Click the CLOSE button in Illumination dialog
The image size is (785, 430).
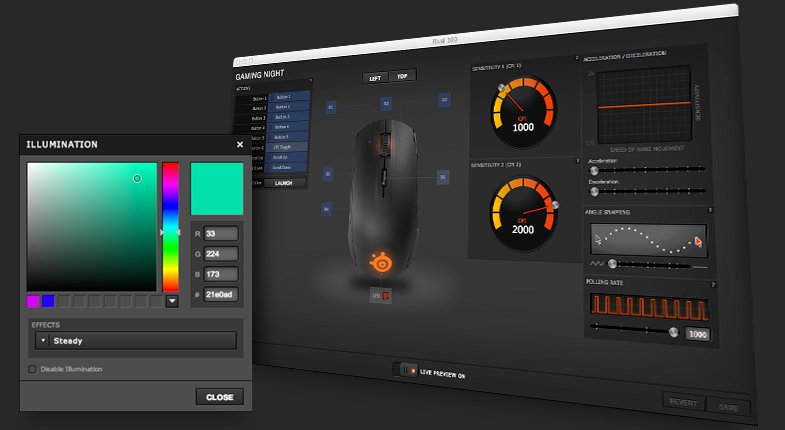[220, 397]
